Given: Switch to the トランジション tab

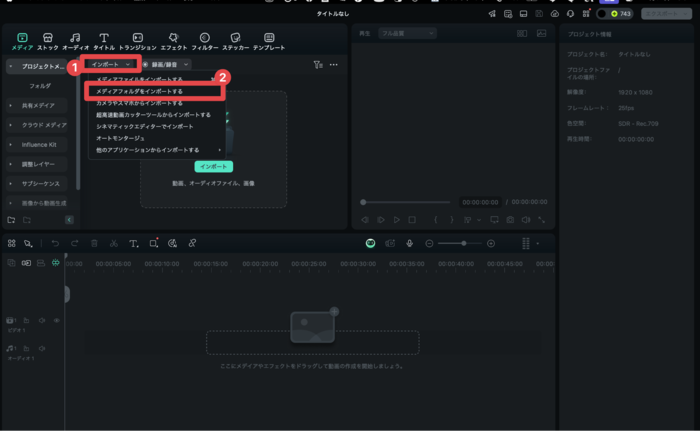Looking at the screenshot, I should (138, 41).
